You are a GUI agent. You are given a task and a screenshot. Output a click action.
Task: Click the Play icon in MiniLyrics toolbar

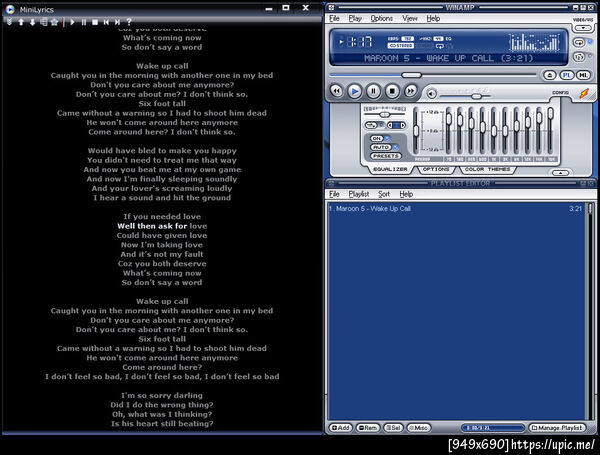coord(72,22)
